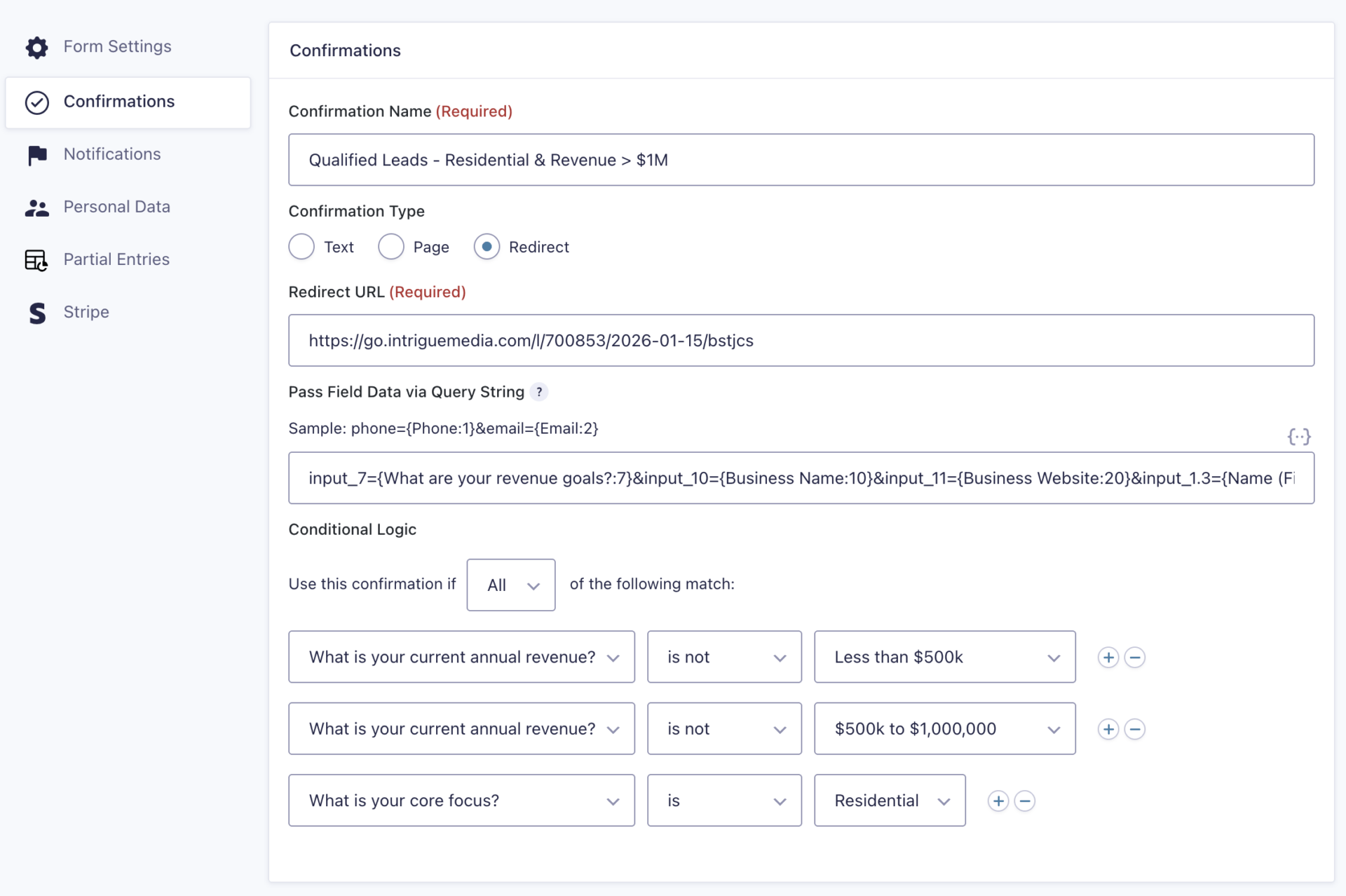This screenshot has width=1346, height=896.
Task: Open the All/Any match dropdown
Action: click(510, 585)
